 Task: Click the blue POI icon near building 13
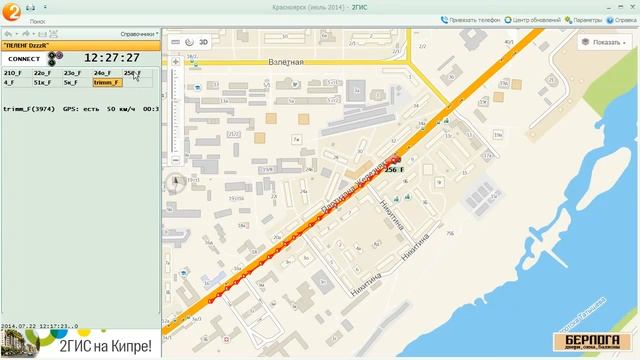pyautogui.click(x=198, y=87)
